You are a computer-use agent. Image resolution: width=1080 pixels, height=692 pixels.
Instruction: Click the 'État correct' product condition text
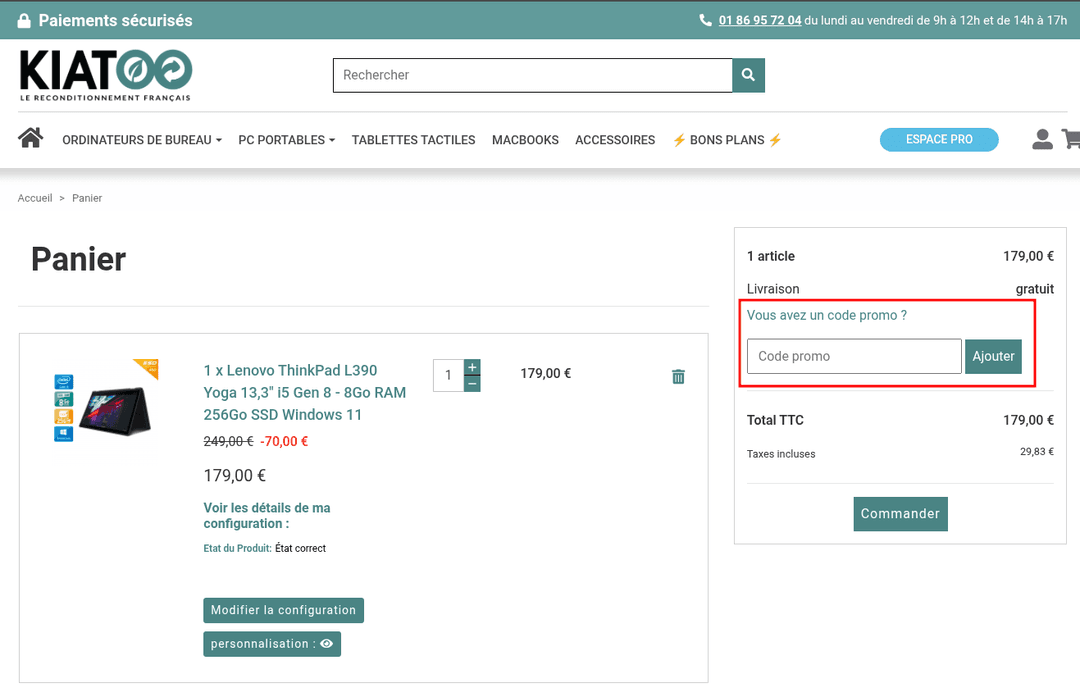point(300,548)
